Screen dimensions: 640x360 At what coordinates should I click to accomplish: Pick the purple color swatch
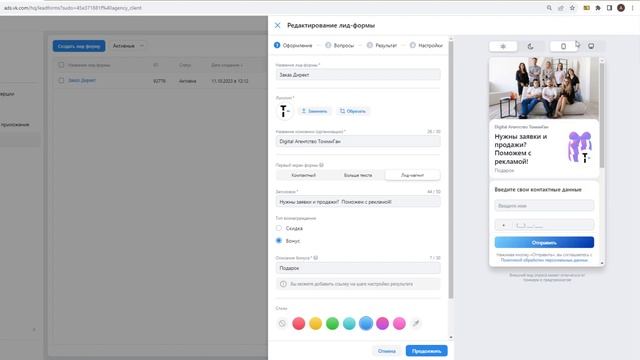click(x=382, y=323)
